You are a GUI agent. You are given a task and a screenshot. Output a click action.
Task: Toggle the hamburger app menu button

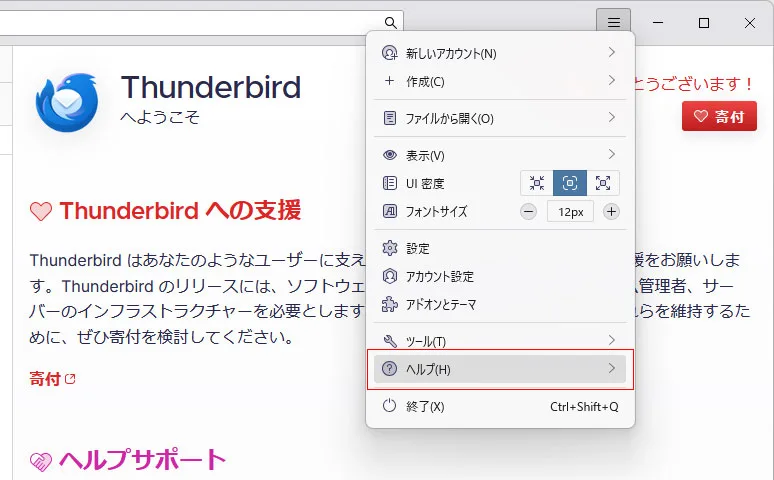point(614,22)
